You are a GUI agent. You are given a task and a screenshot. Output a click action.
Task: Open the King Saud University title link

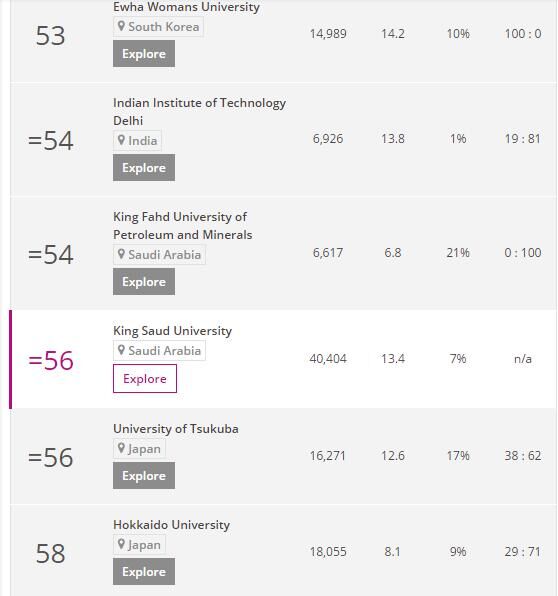tap(172, 331)
